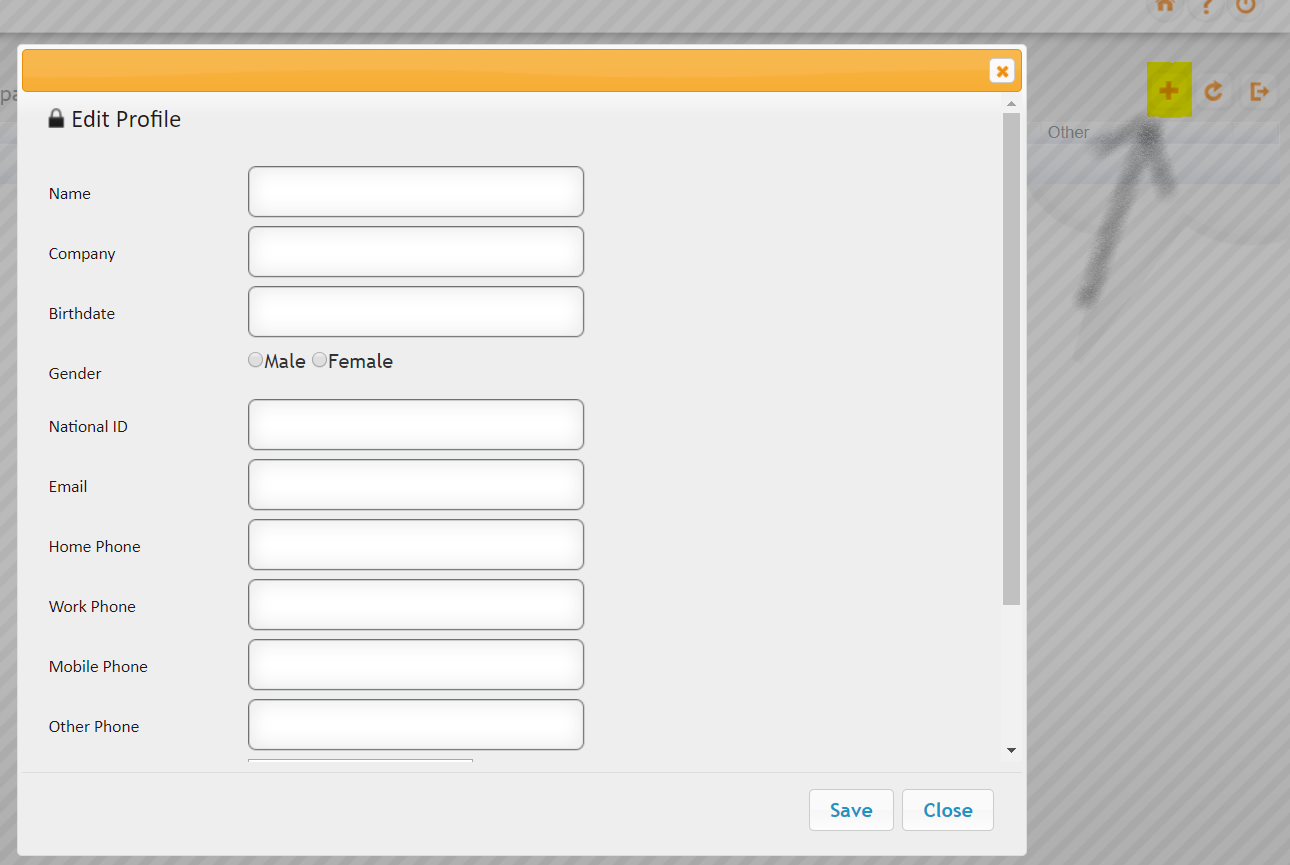The width and height of the screenshot is (1290, 865).
Task: Close the dialog with the X icon
Action: (1002, 70)
